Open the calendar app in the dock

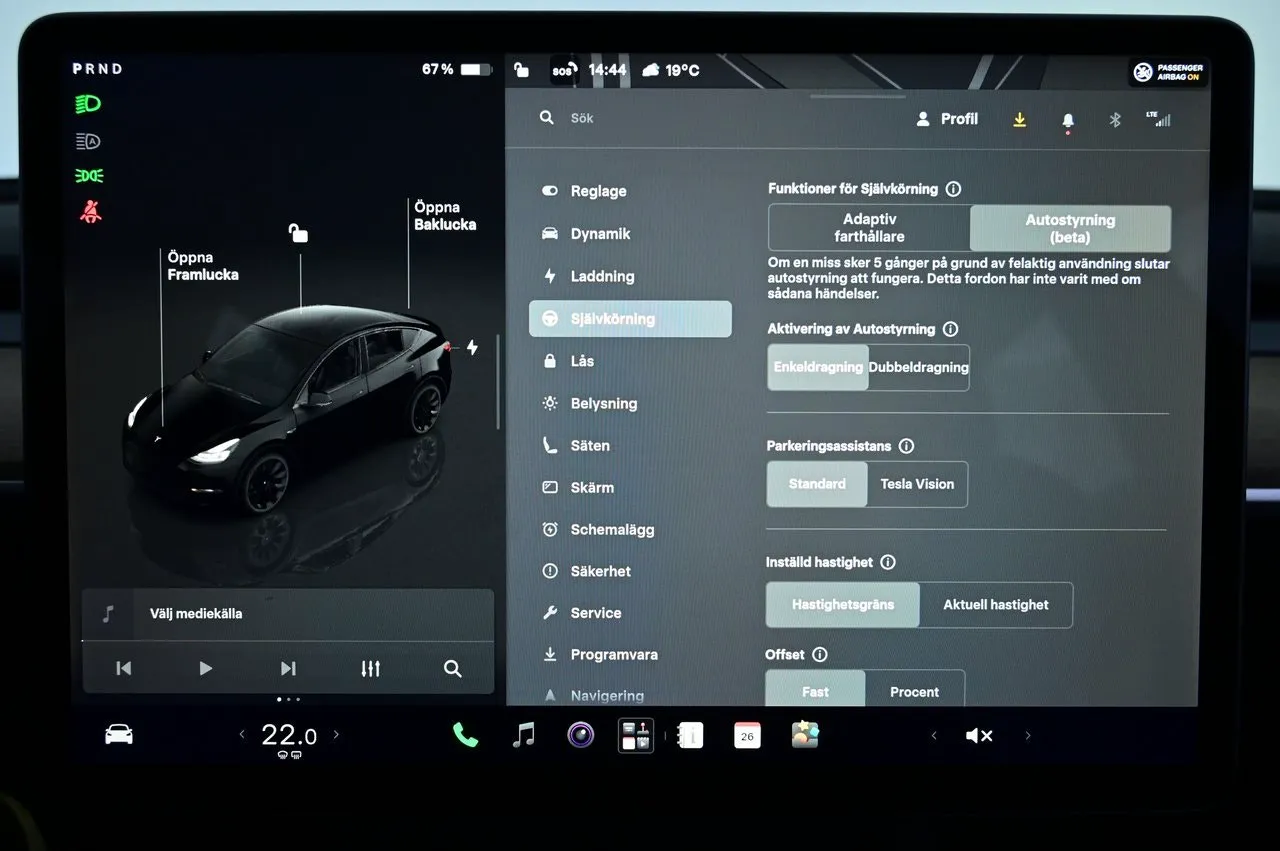click(x=747, y=735)
